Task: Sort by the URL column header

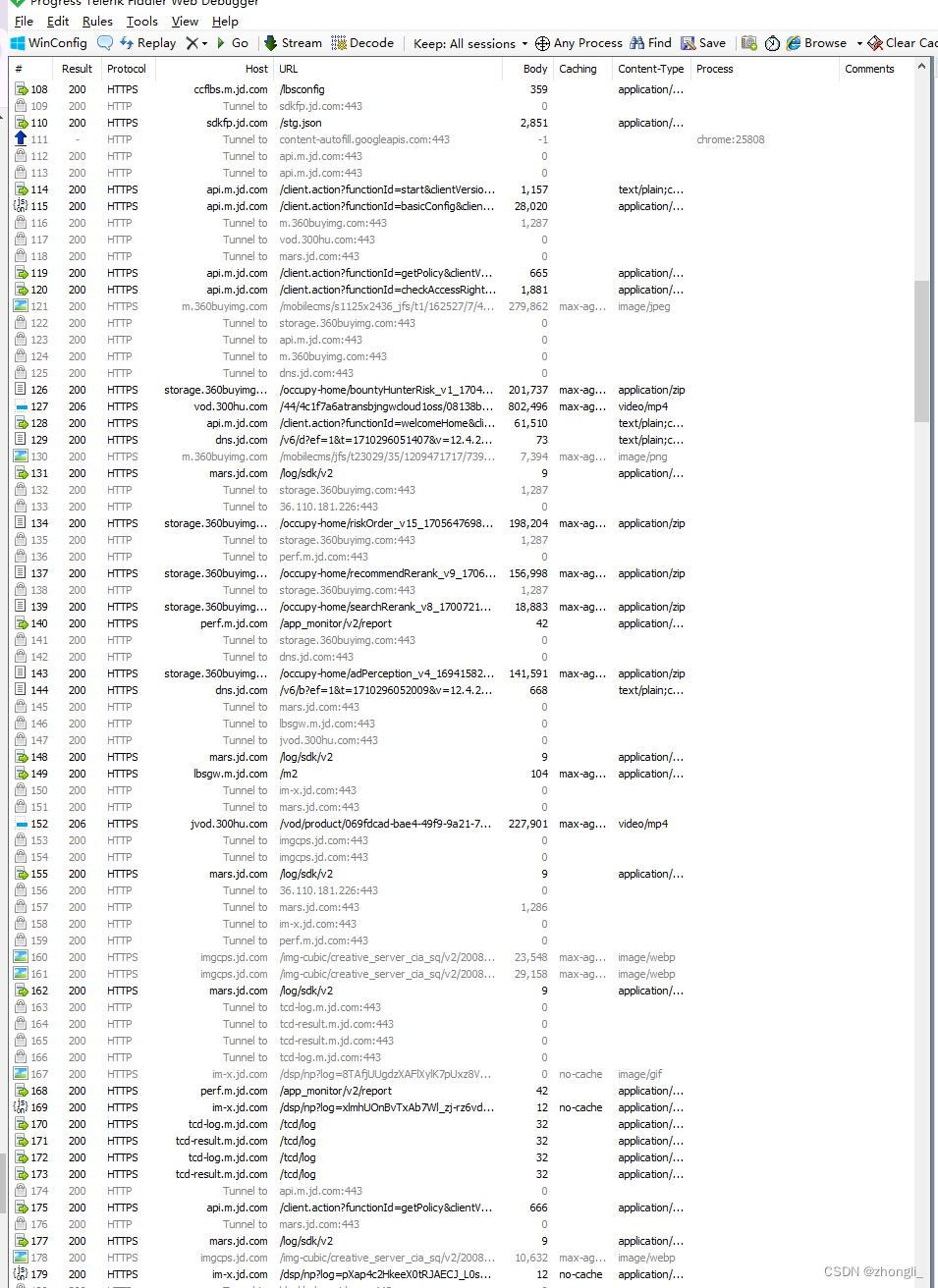Action: [289, 69]
